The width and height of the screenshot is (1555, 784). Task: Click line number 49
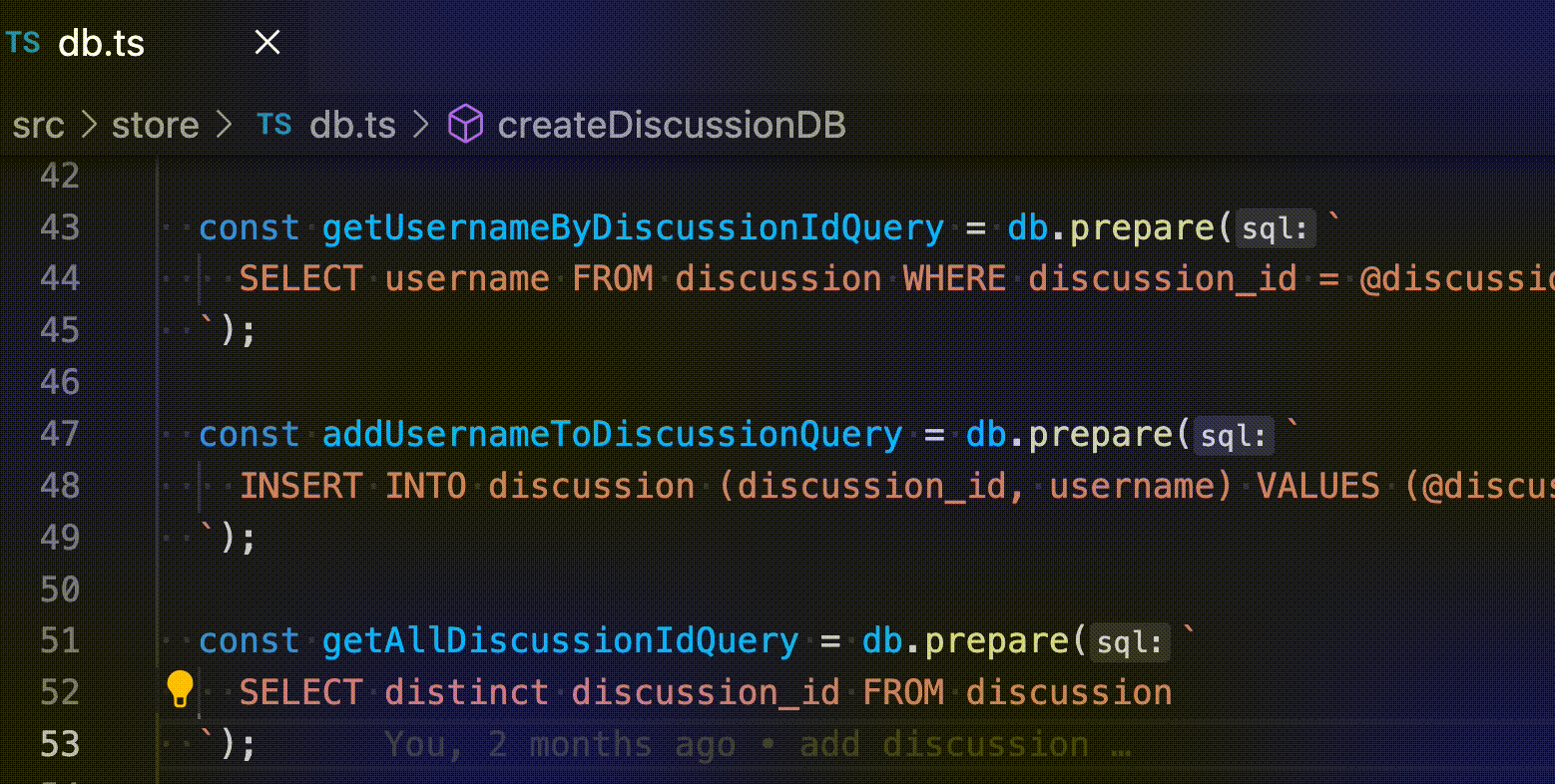60,538
